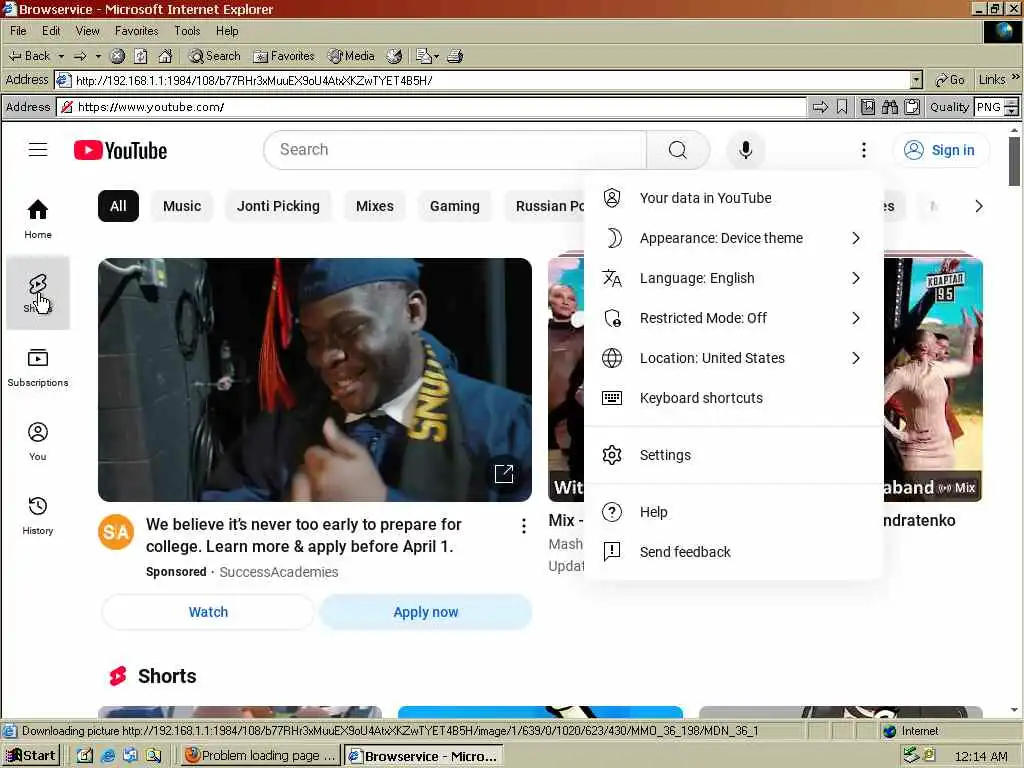Click Browservice bookmark icon
The height and width of the screenshot is (768, 1024).
click(x=842, y=107)
